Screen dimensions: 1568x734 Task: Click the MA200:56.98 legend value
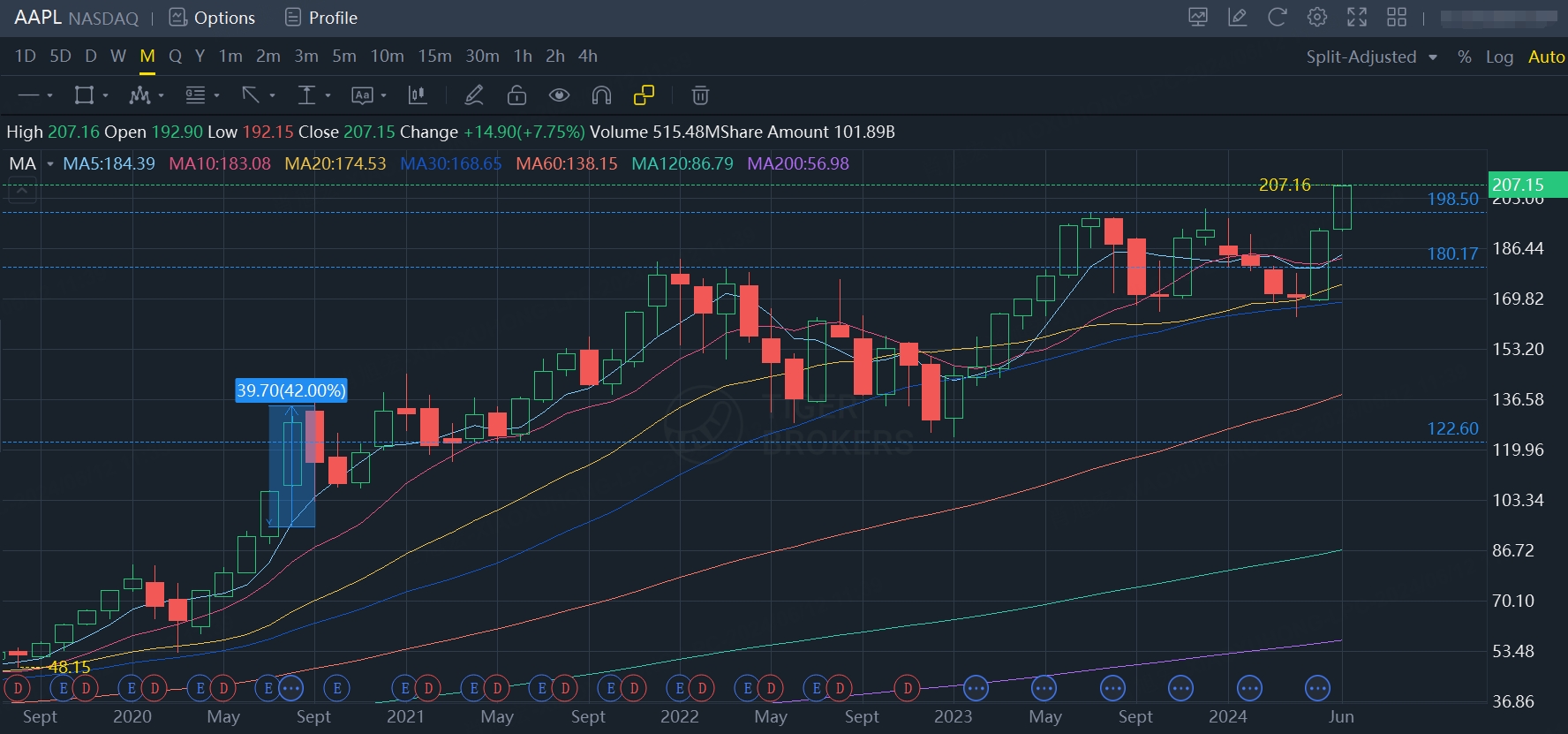(798, 163)
